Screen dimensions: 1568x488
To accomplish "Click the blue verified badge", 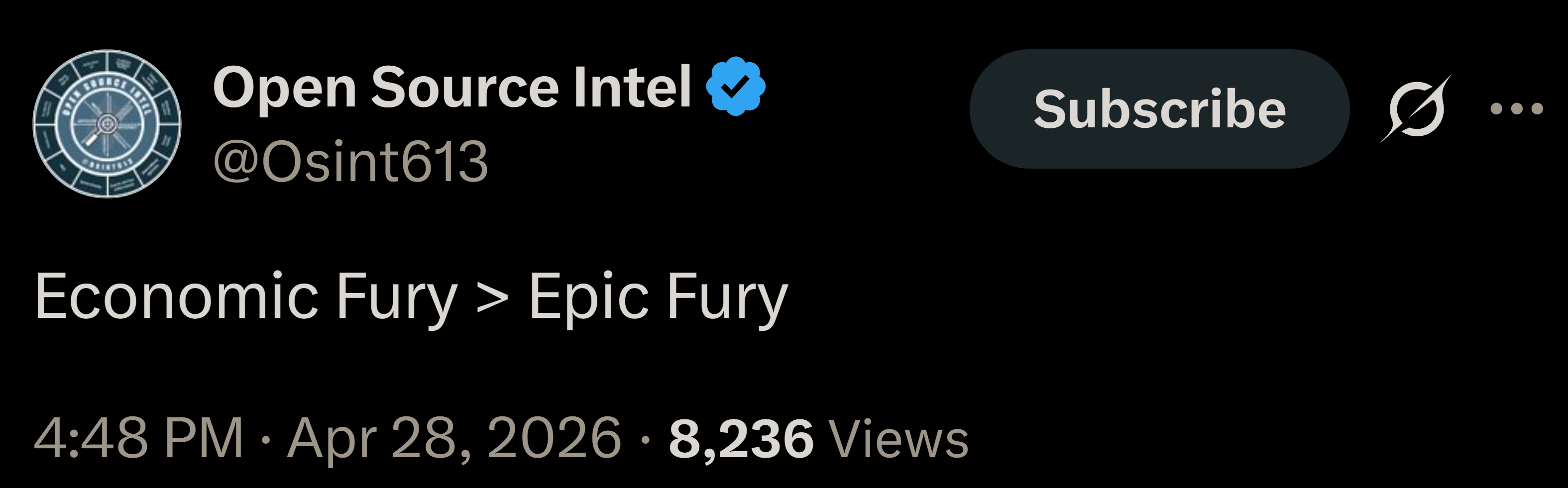I will point(735,86).
